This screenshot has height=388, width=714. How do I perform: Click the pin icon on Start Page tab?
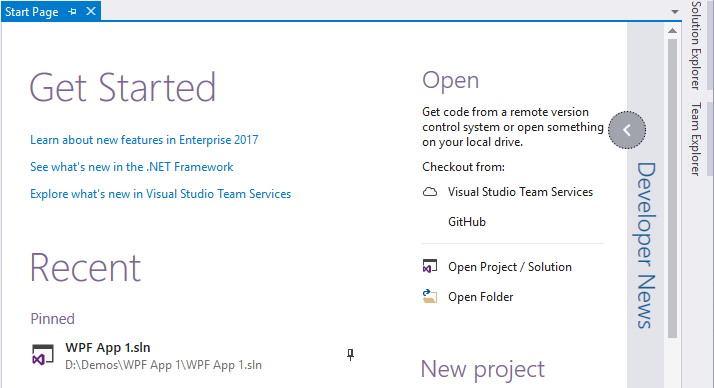coord(72,11)
